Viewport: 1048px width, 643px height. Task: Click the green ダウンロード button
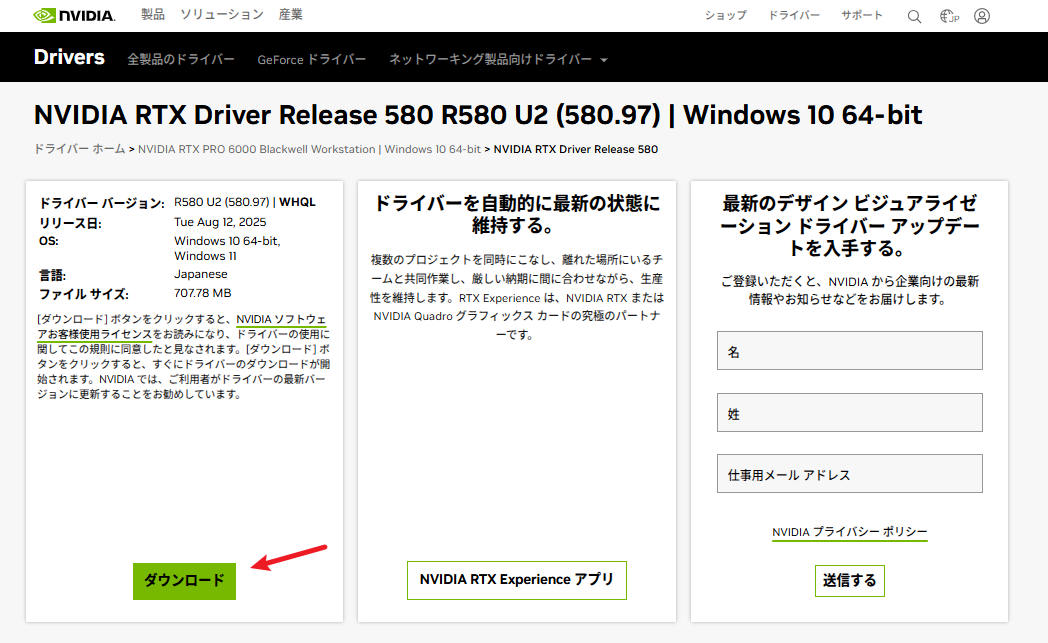(184, 580)
